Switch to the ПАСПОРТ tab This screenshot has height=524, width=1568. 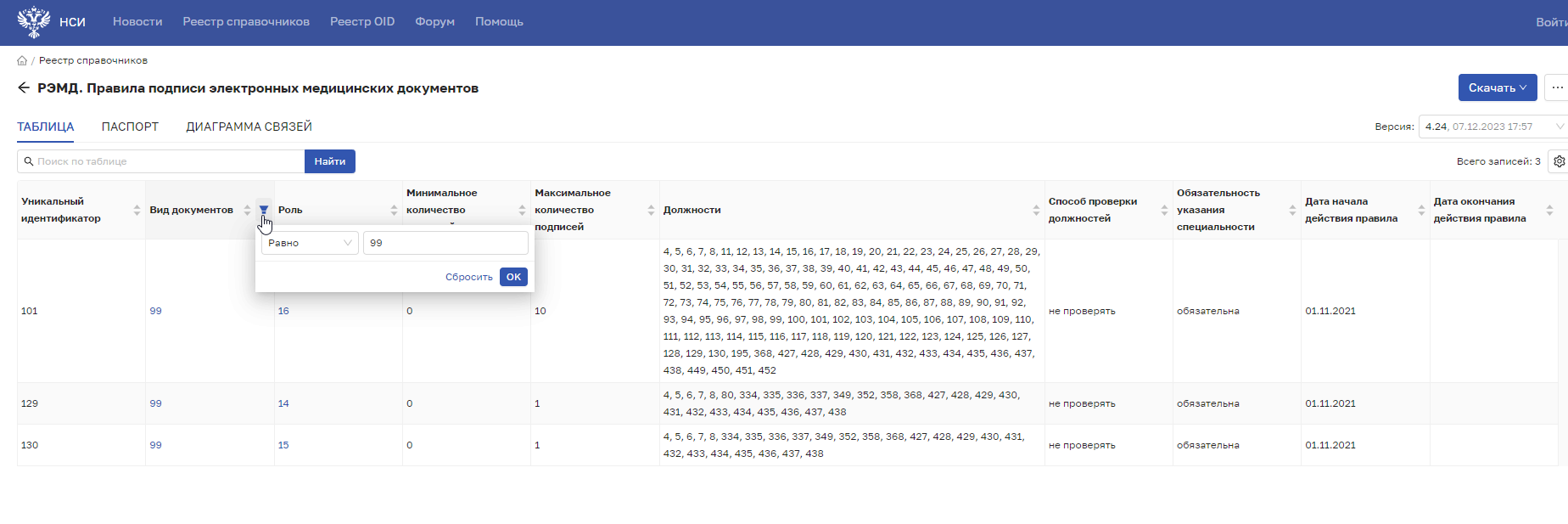130,127
